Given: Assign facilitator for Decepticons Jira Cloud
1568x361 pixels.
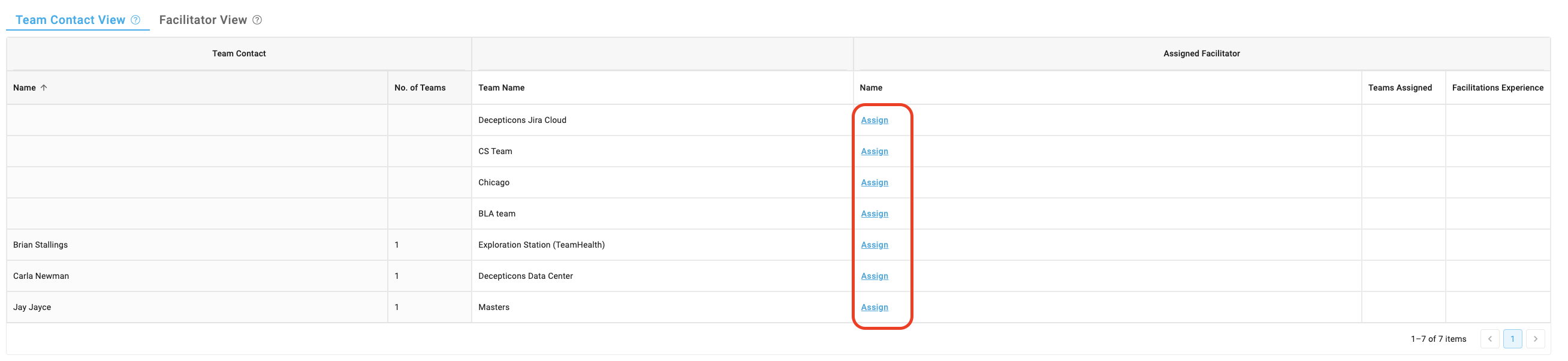Looking at the screenshot, I should 874,120.
